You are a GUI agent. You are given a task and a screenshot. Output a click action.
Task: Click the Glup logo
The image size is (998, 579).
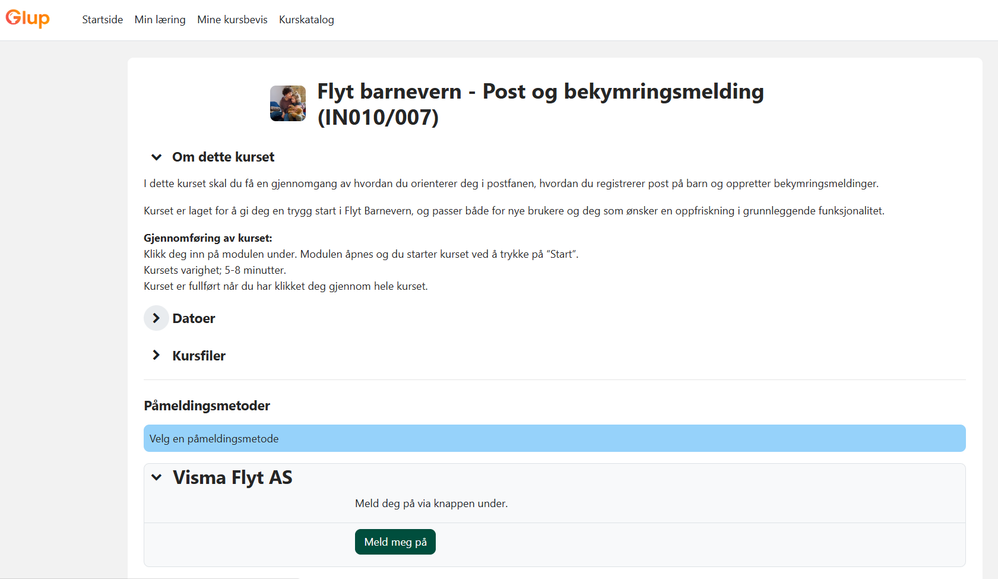27,19
